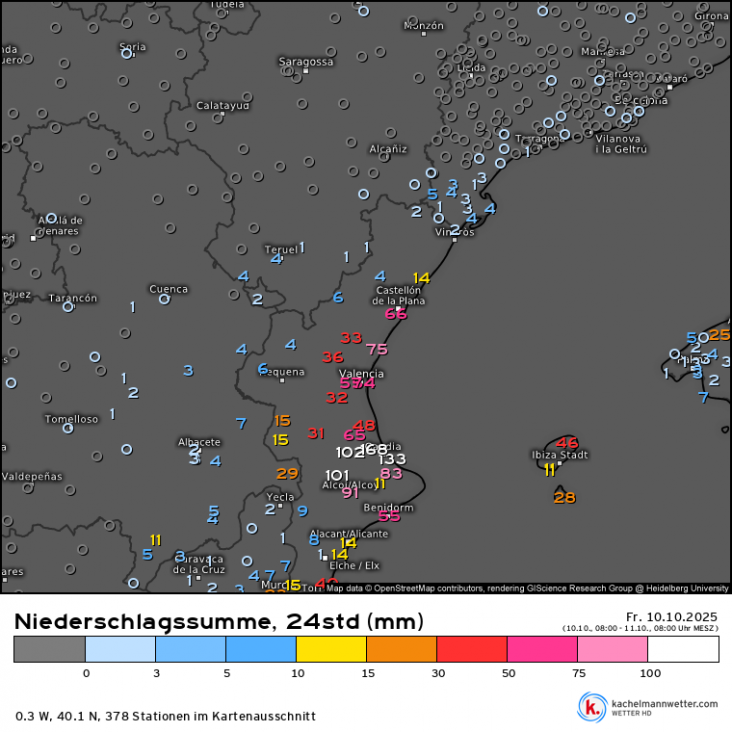Click the red 30–50 mm legend swatch
The image size is (732, 732).
(472, 650)
